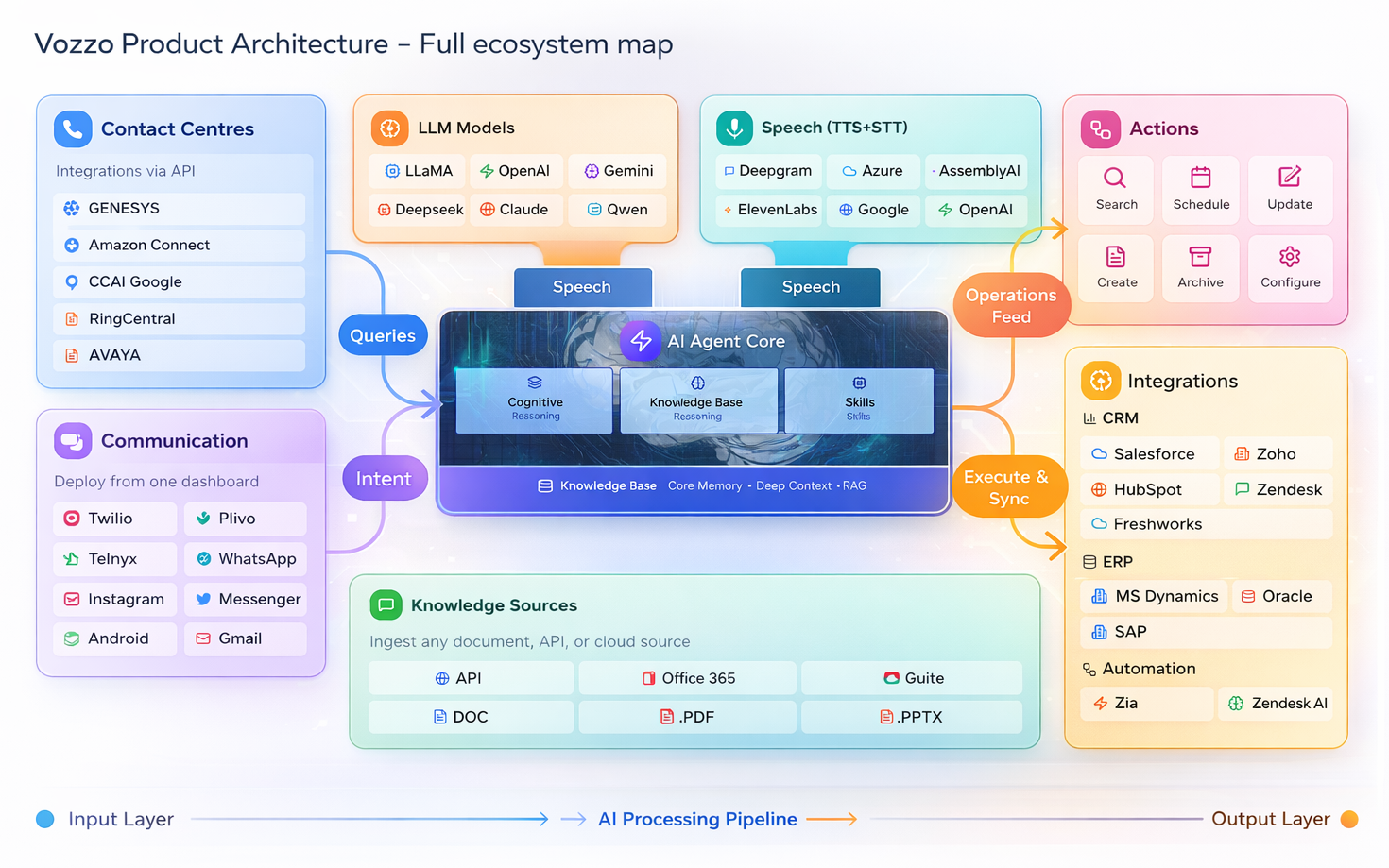Select the Deepgram speech provider

(769, 171)
